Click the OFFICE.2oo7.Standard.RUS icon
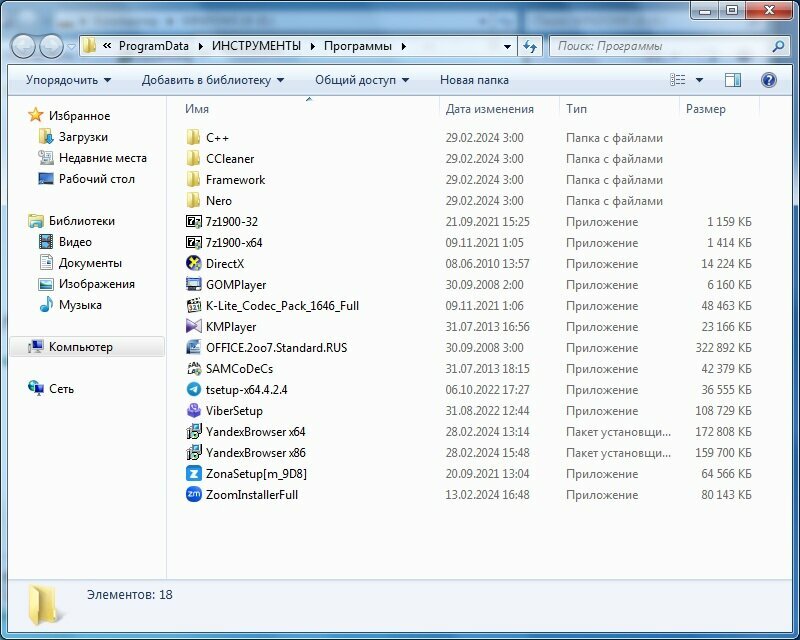The image size is (800, 640). (x=193, y=348)
